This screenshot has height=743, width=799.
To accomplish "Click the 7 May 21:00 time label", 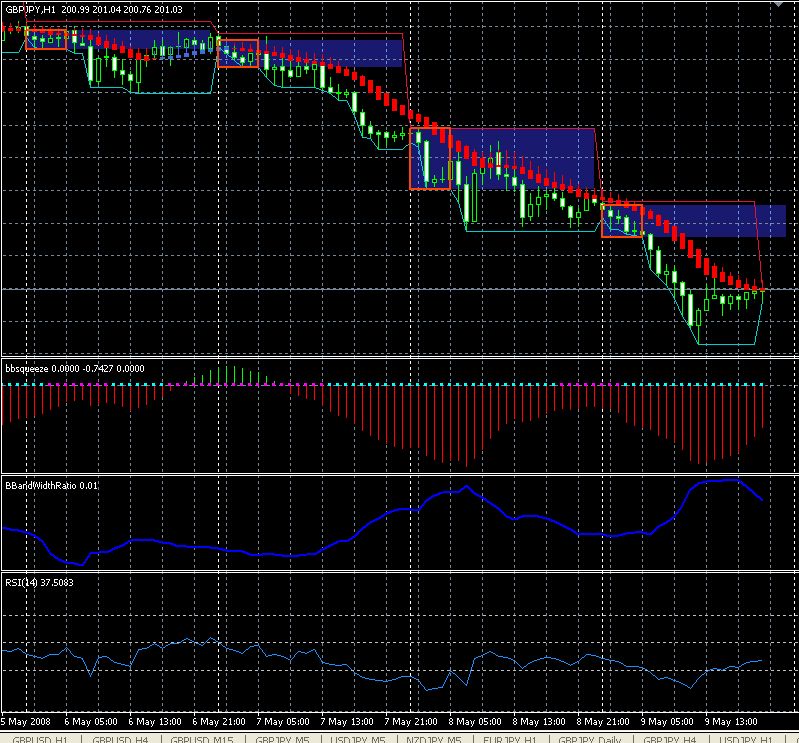I will (x=411, y=722).
